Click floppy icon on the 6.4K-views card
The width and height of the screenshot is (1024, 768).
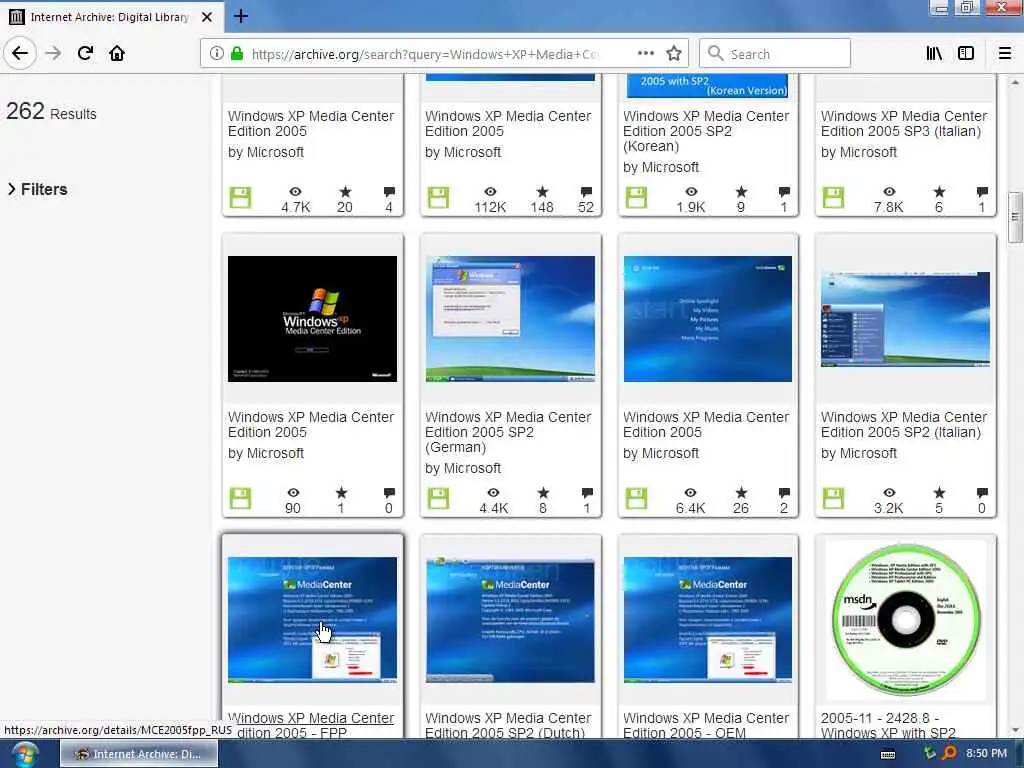click(x=636, y=499)
